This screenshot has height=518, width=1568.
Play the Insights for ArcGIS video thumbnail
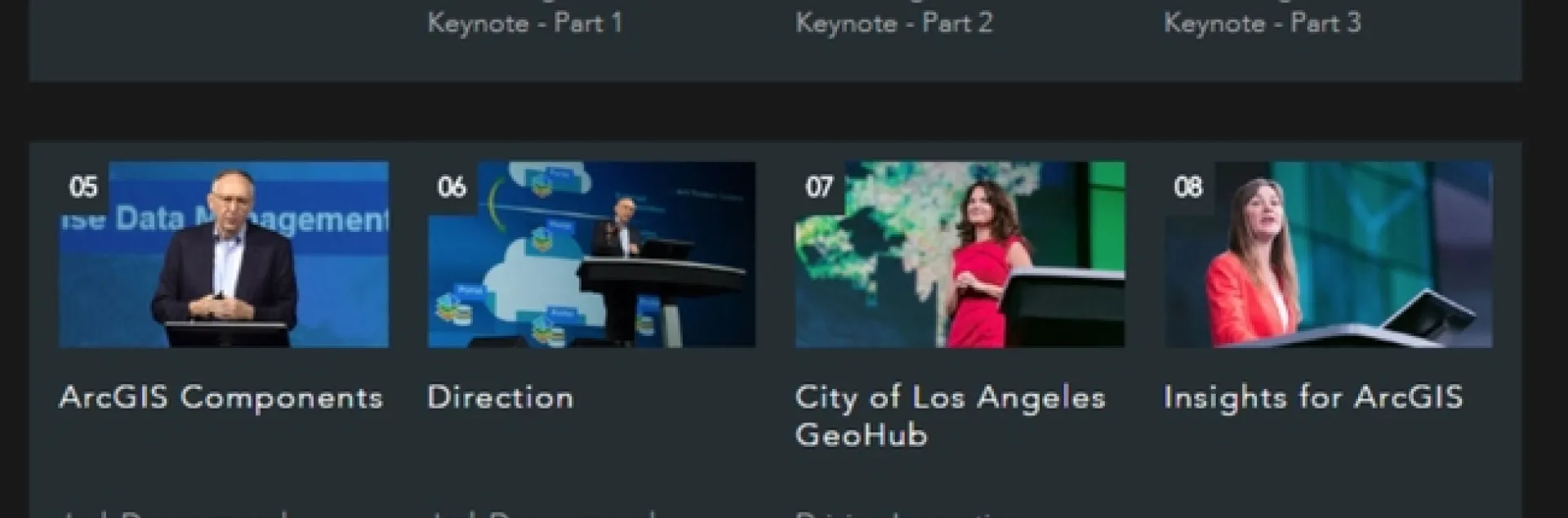(1328, 254)
